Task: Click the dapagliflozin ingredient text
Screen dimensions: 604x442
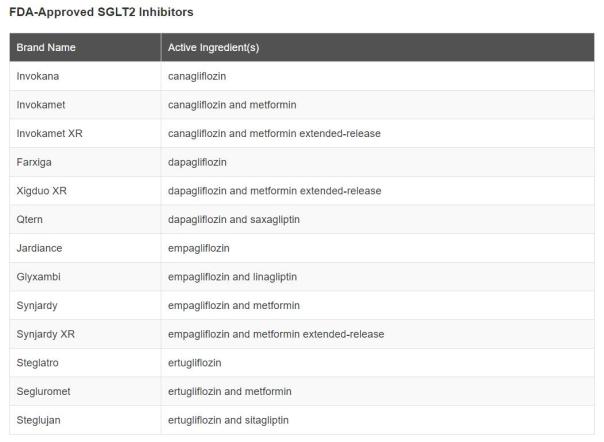Action: [x=197, y=162]
